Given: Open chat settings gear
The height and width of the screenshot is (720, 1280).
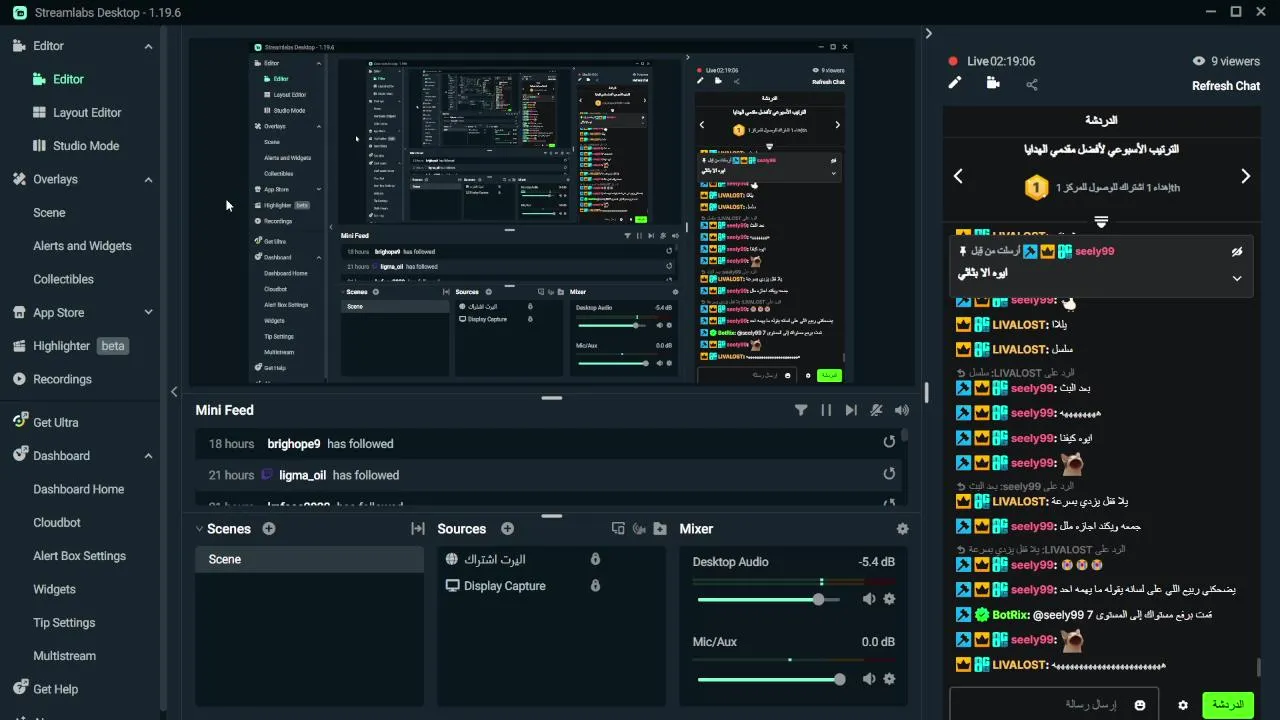Looking at the screenshot, I should [1183, 705].
